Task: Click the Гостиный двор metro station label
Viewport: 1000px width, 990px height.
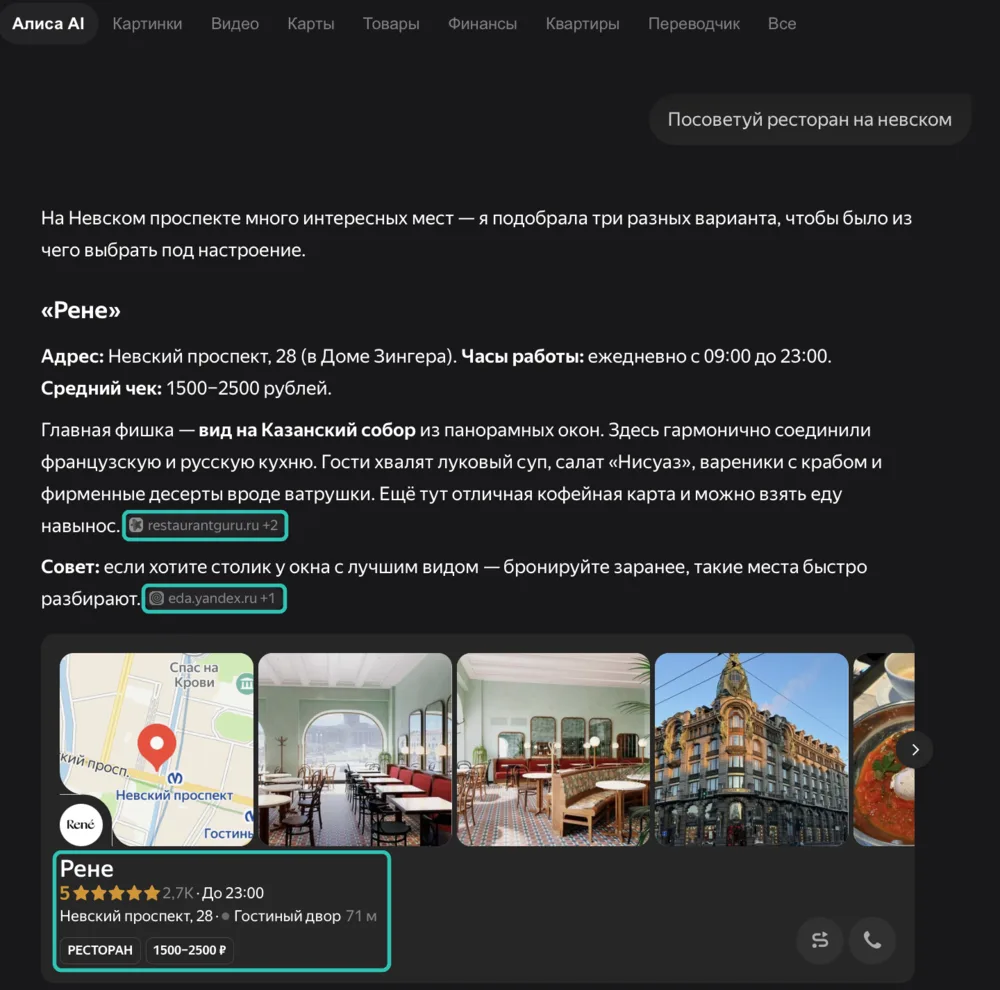Action: 287,916
